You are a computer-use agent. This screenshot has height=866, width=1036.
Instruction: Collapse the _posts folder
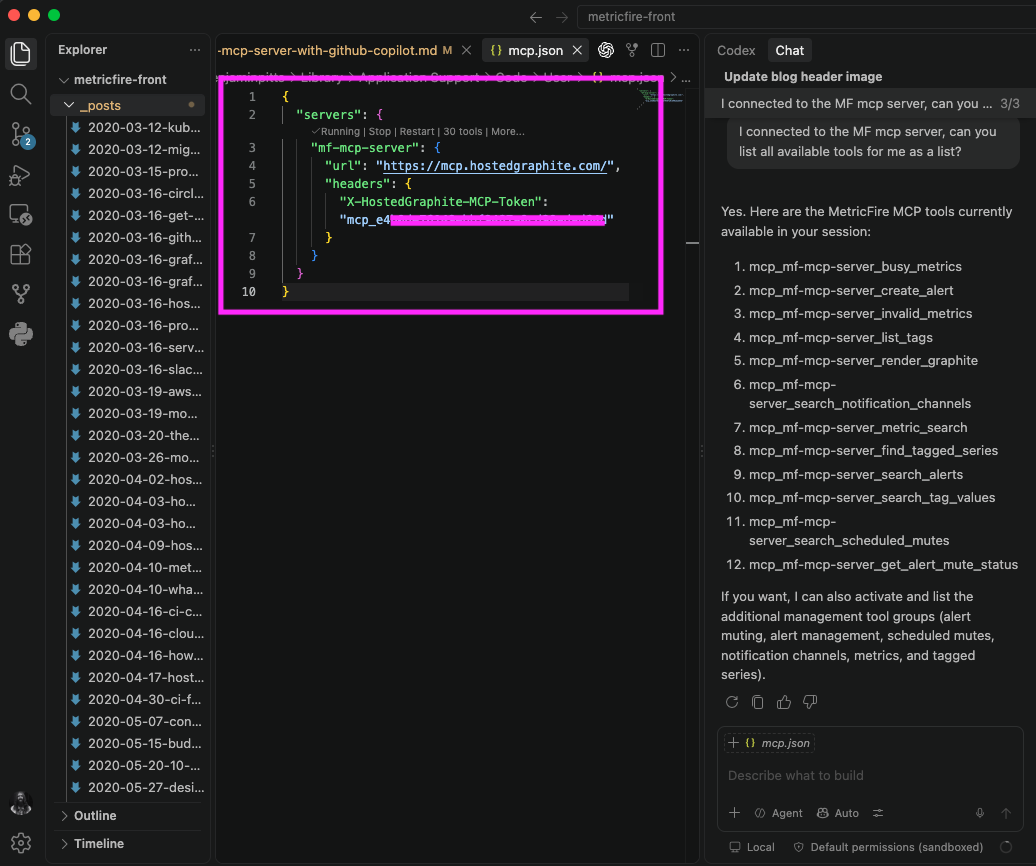click(x=69, y=106)
